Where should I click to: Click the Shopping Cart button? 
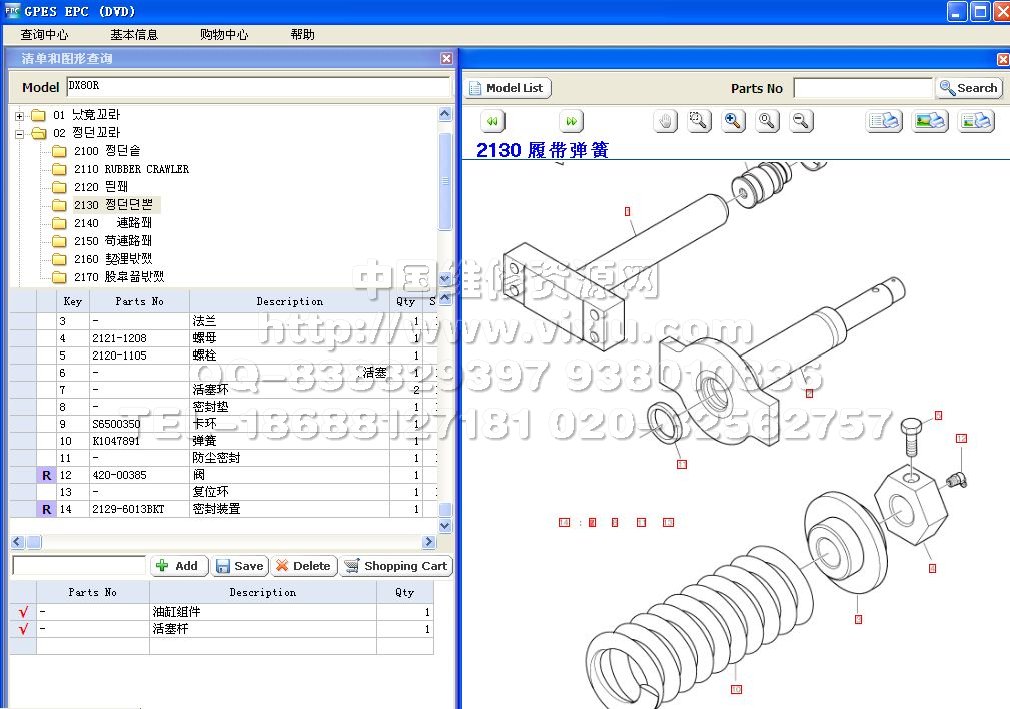coord(396,566)
